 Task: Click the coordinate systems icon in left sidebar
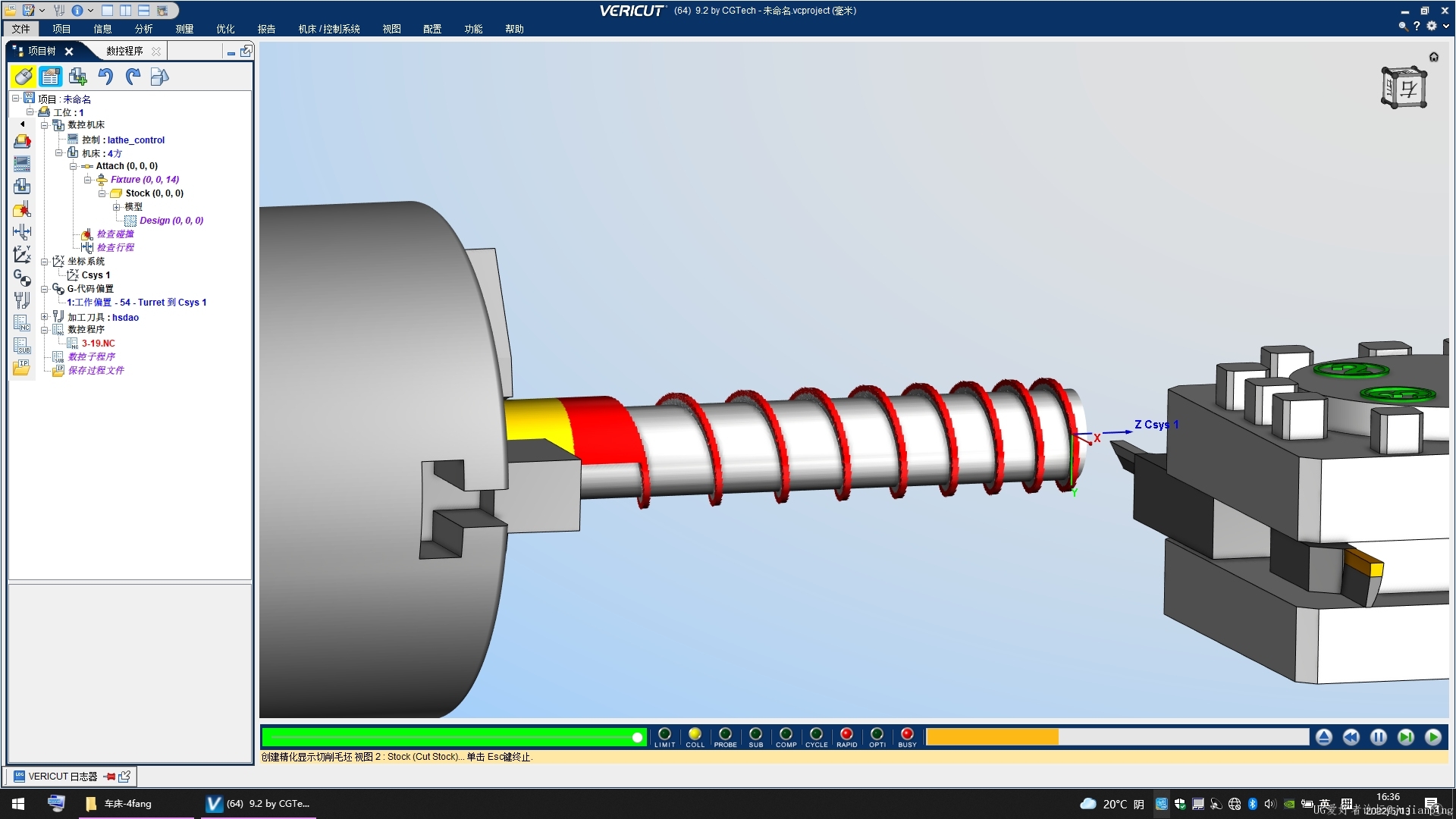22,255
